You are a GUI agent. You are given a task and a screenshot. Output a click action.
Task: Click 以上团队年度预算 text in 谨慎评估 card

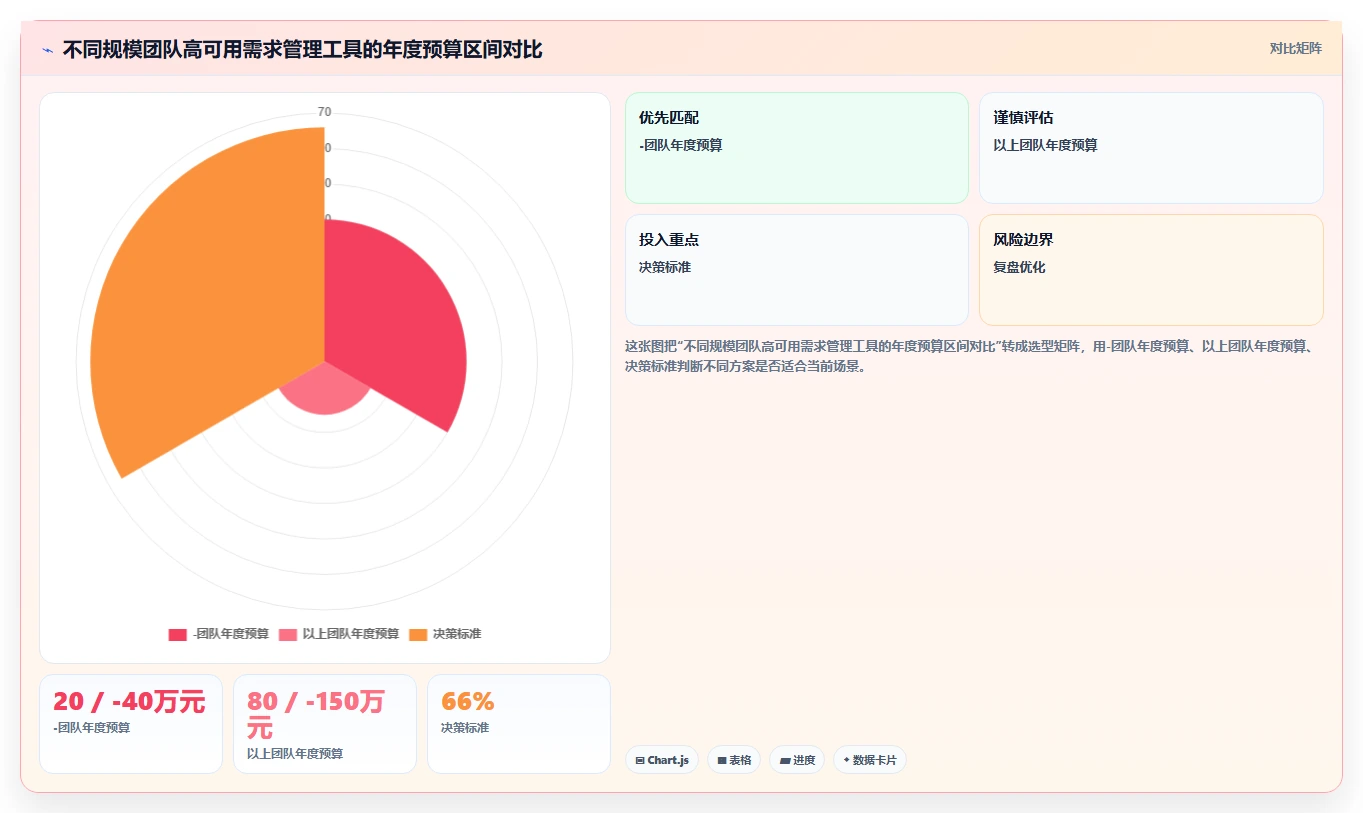click(1045, 145)
